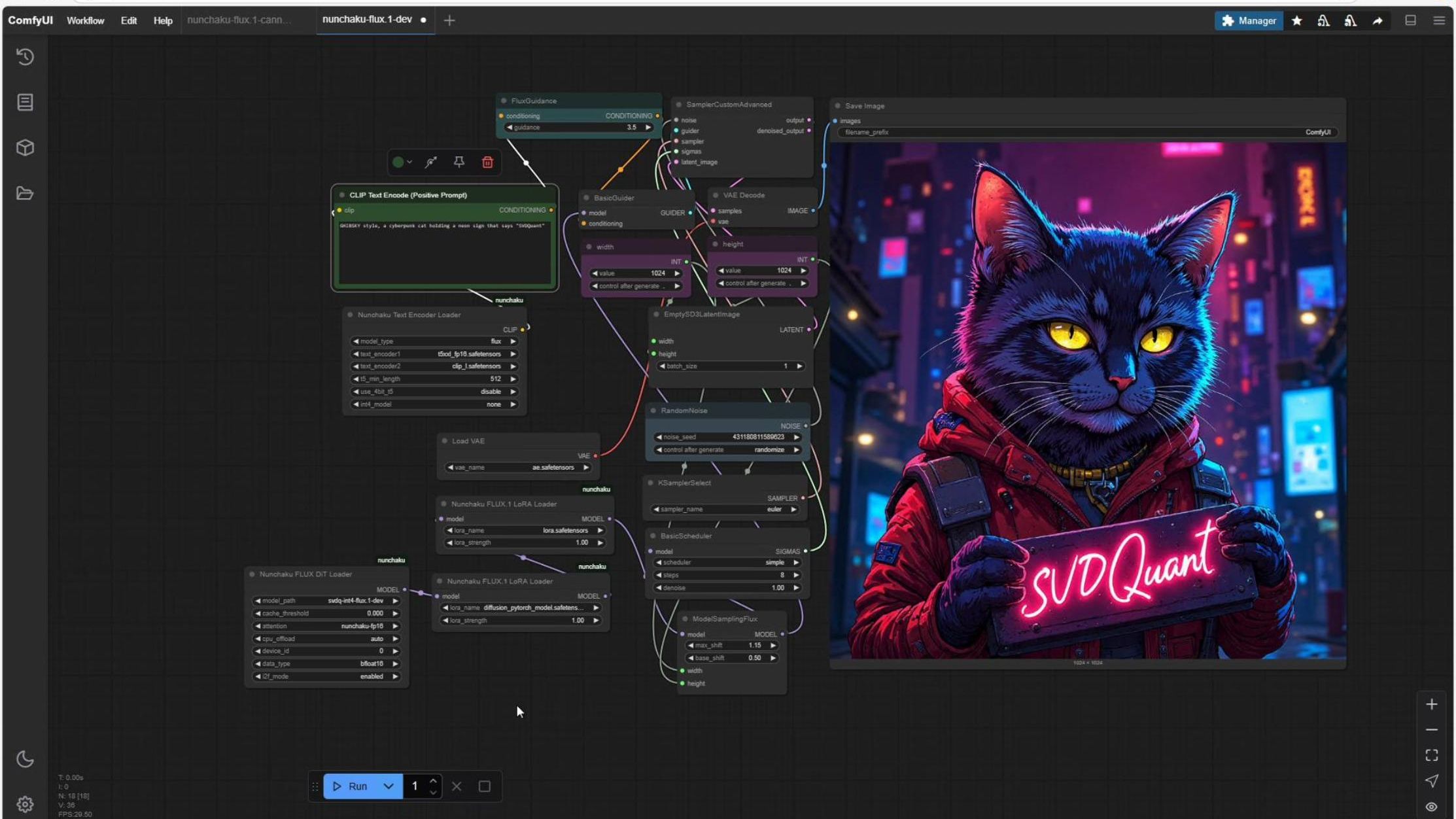Click the attention nunchaku-fp16 widget
This screenshot has height=819, width=1456.
pos(326,626)
